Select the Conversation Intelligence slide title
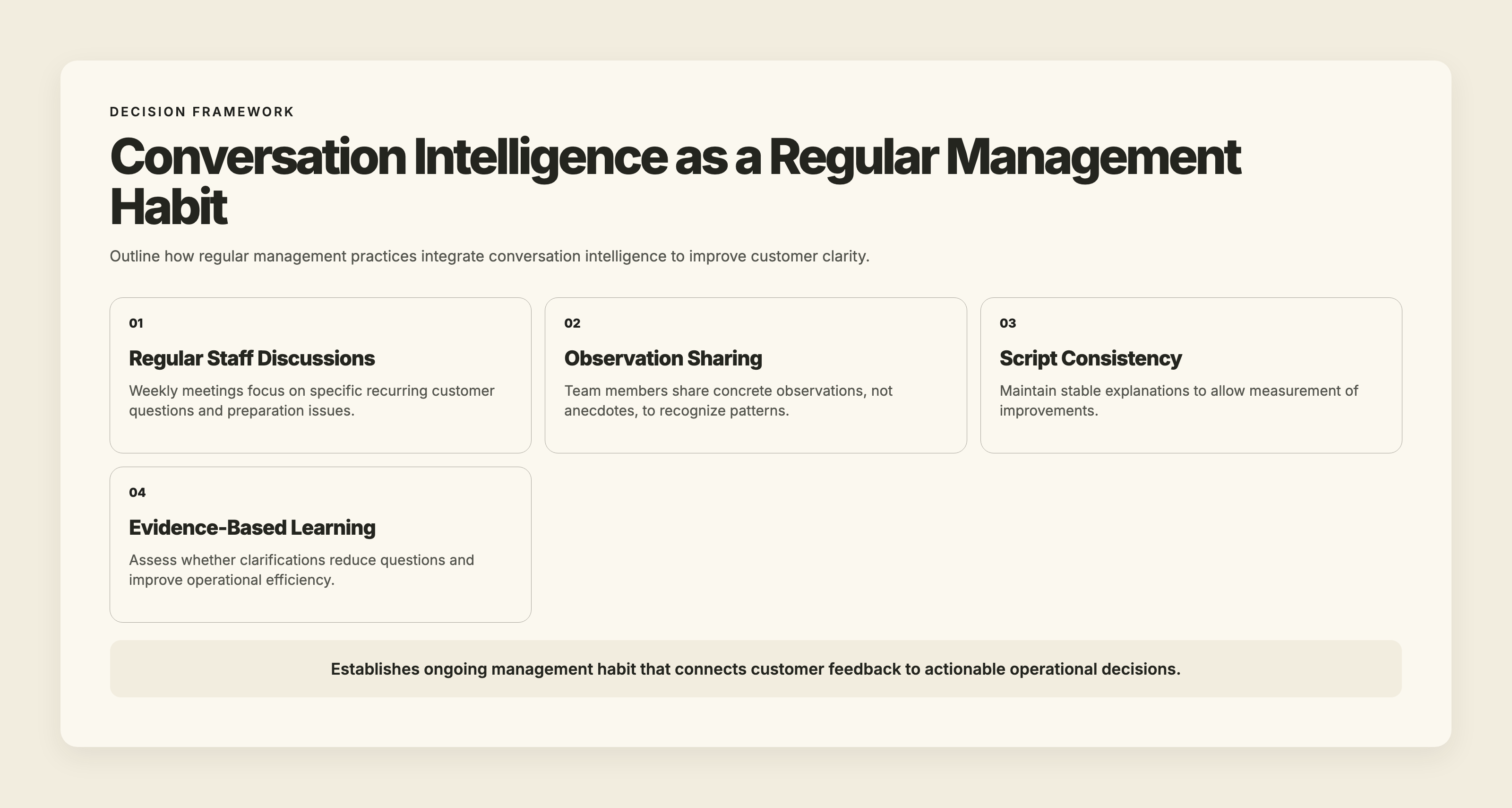The width and height of the screenshot is (1512, 808). [x=675, y=182]
